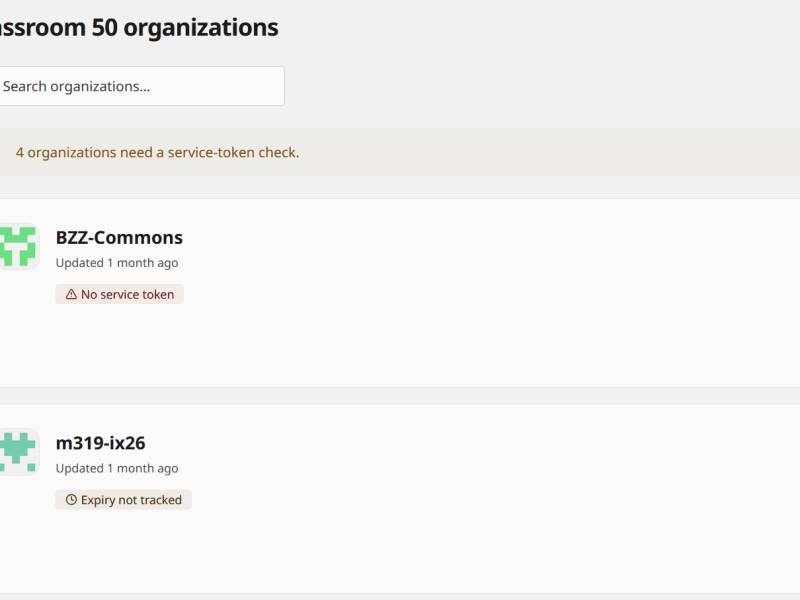800x600 pixels.
Task: Click the clock icon on m319-ix26
Action: (x=71, y=500)
